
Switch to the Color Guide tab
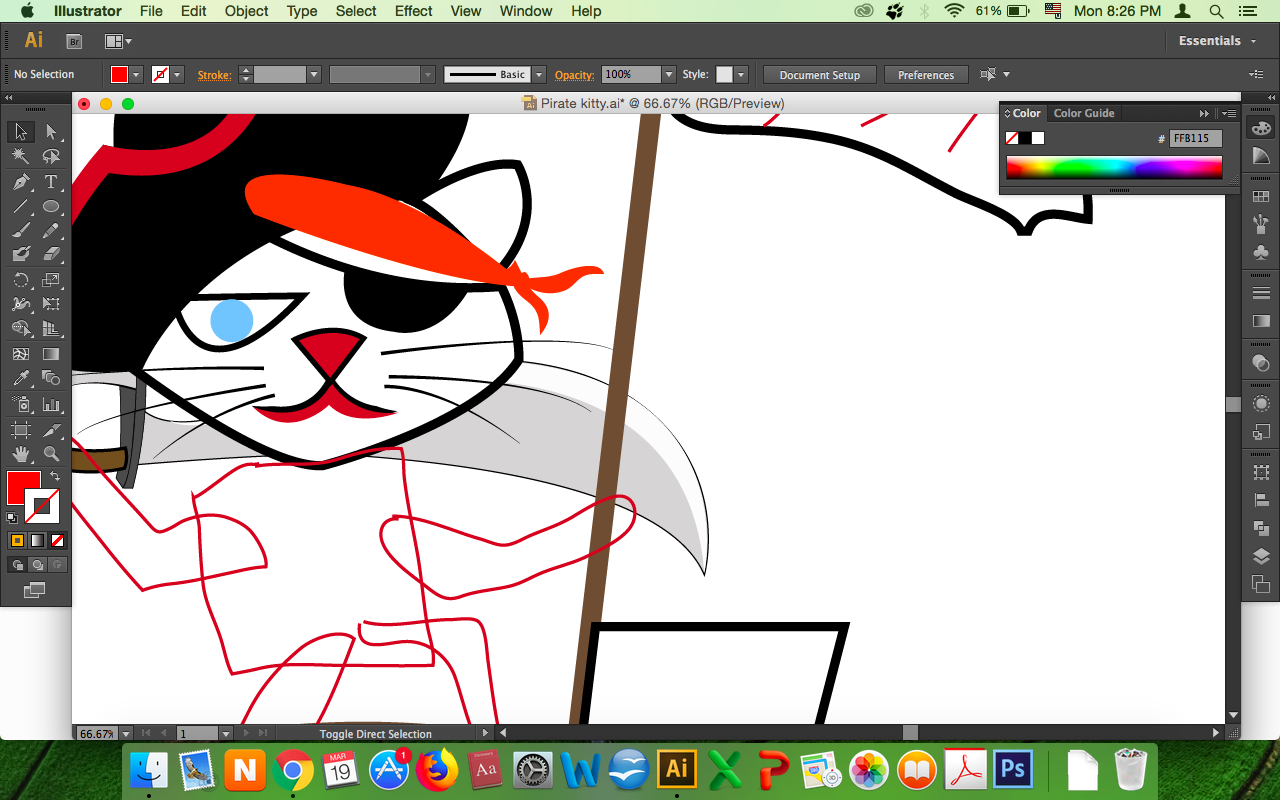[1084, 113]
